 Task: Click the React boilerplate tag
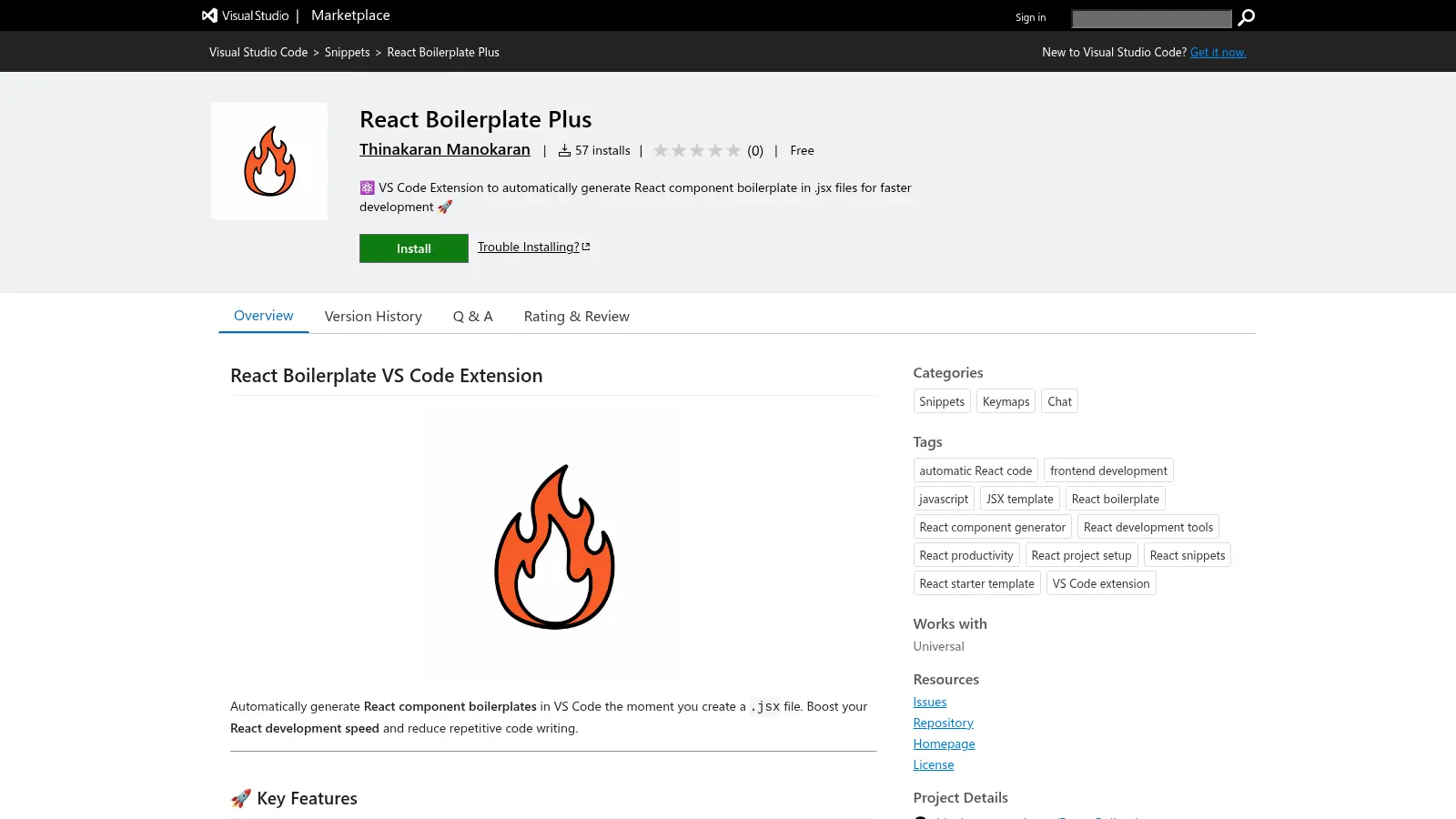(x=1116, y=499)
